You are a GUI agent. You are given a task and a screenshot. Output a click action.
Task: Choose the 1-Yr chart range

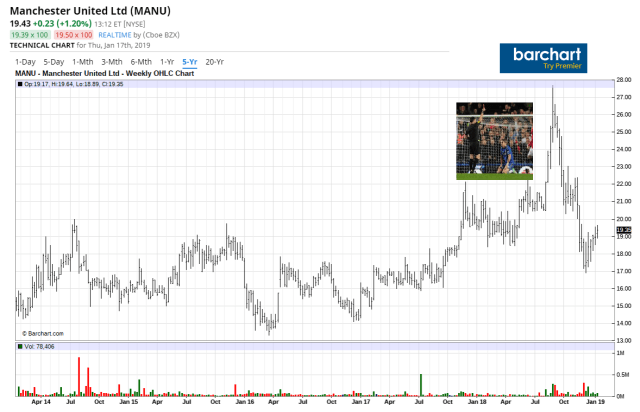167,62
